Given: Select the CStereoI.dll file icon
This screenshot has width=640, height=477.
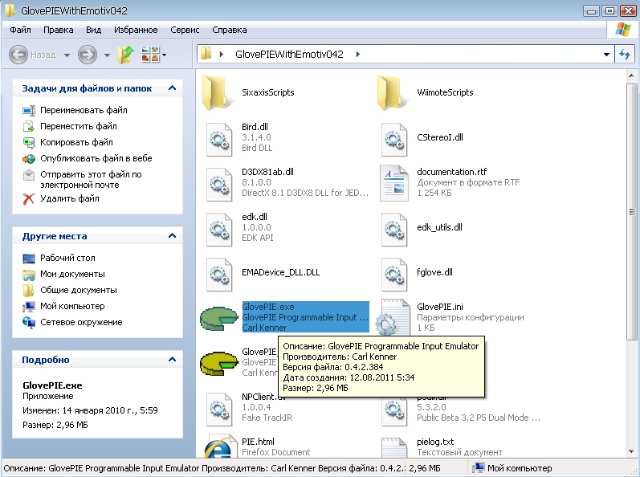Looking at the screenshot, I should (394, 140).
